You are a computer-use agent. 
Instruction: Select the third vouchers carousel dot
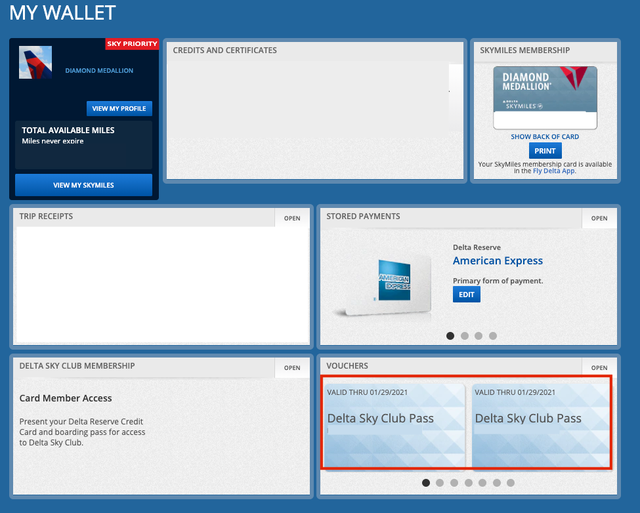coord(454,483)
